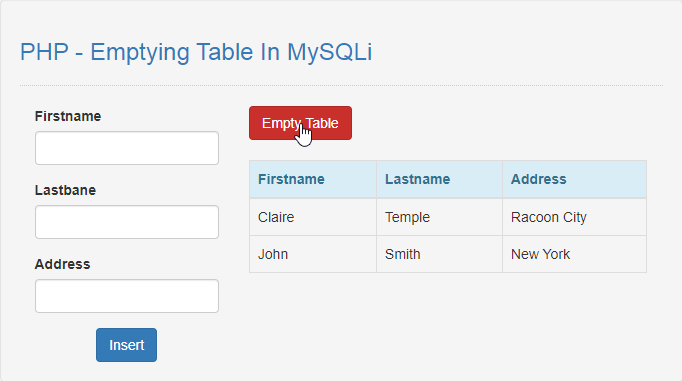Click the Claire table cell
Image resolution: width=682 pixels, height=381 pixels.
pos(313,217)
